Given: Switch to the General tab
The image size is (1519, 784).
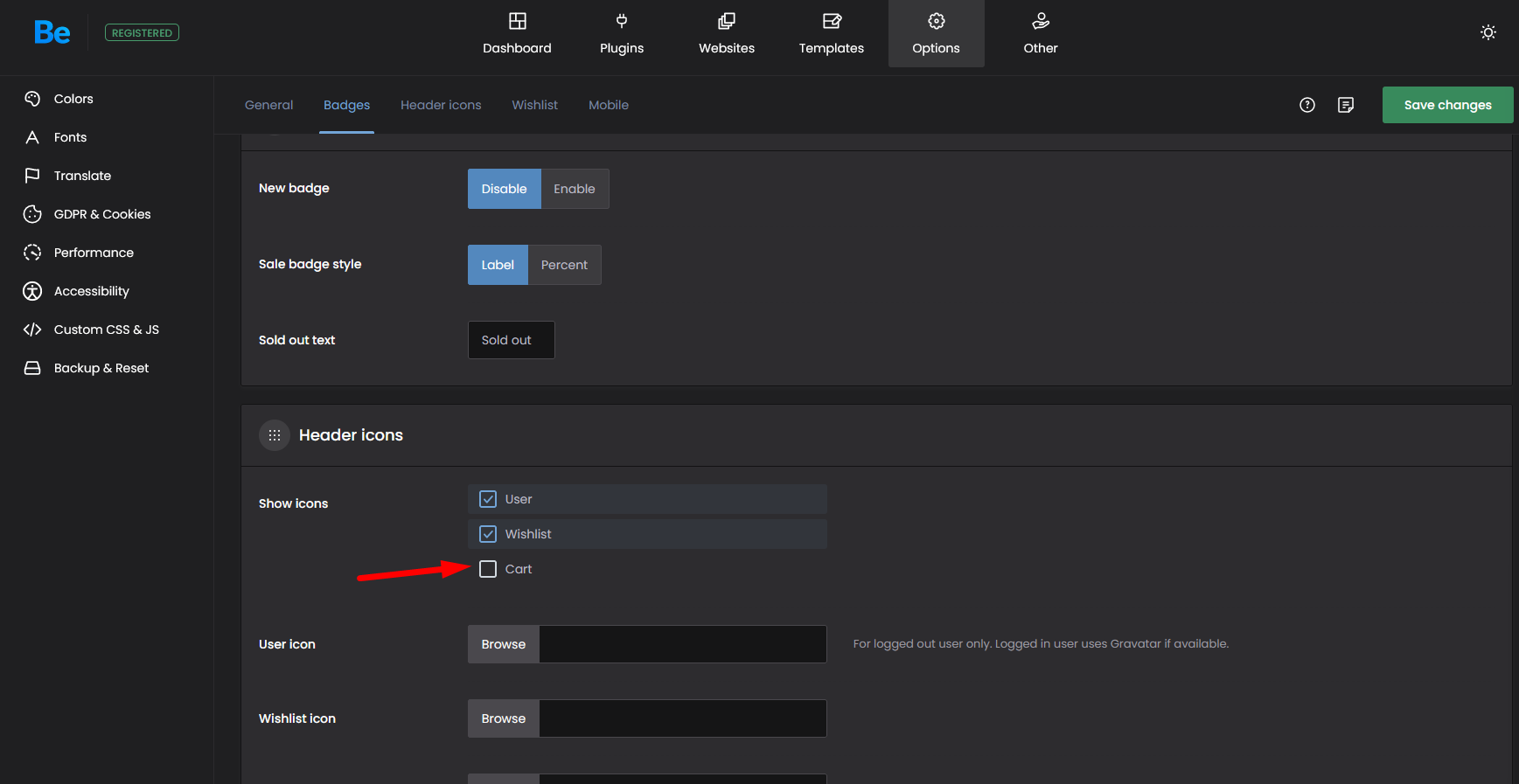Looking at the screenshot, I should click(269, 105).
